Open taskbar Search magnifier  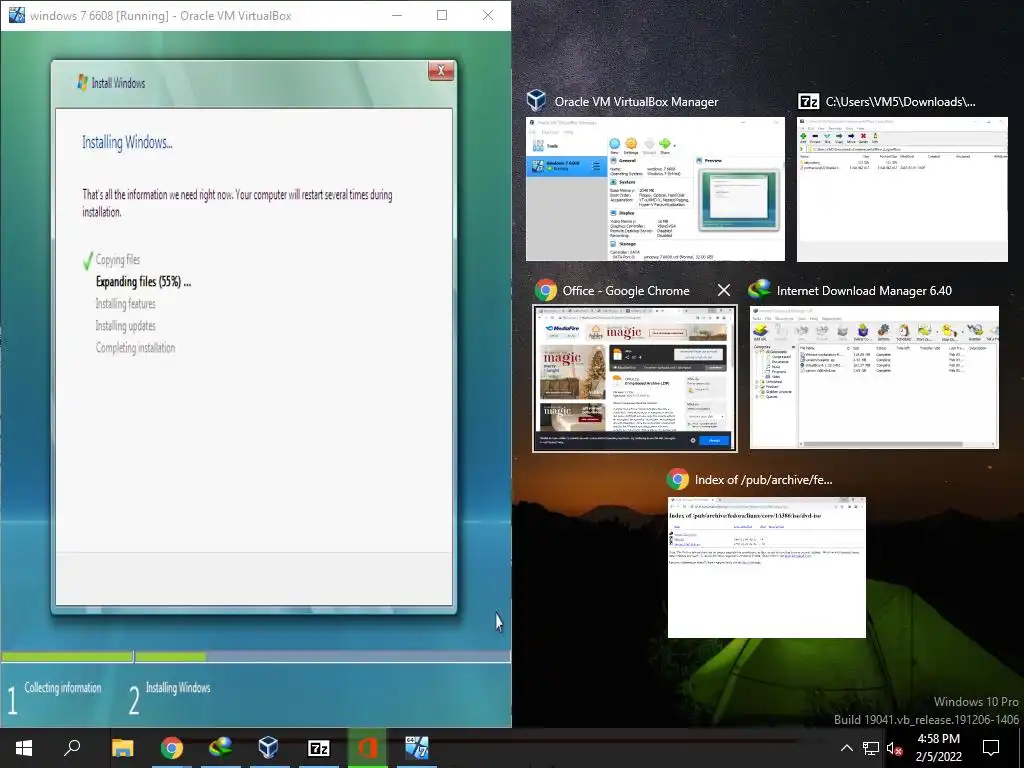pyautogui.click(x=72, y=748)
